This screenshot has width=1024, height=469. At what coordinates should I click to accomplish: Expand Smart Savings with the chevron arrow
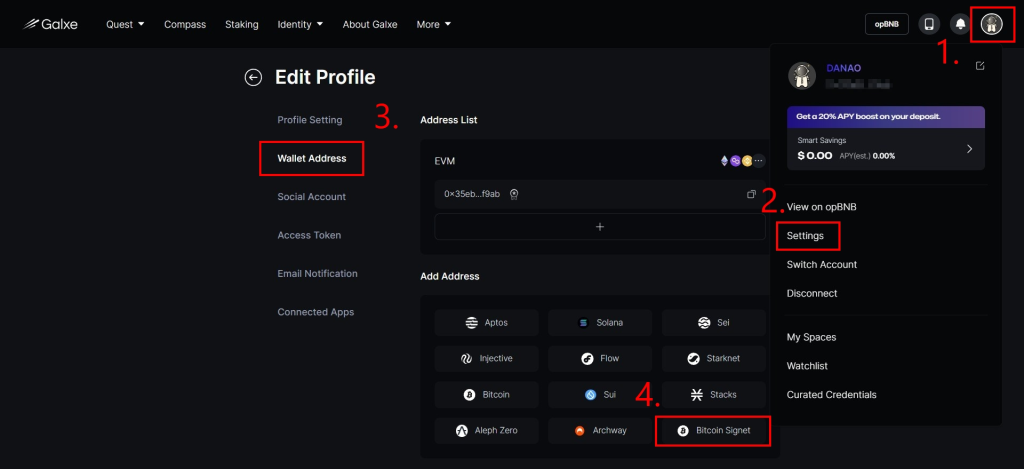[x=968, y=149]
